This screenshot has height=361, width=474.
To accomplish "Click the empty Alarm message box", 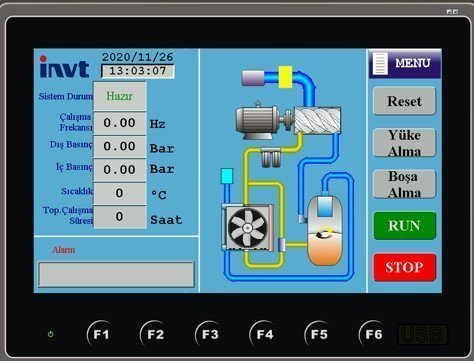I will click(x=116, y=274).
